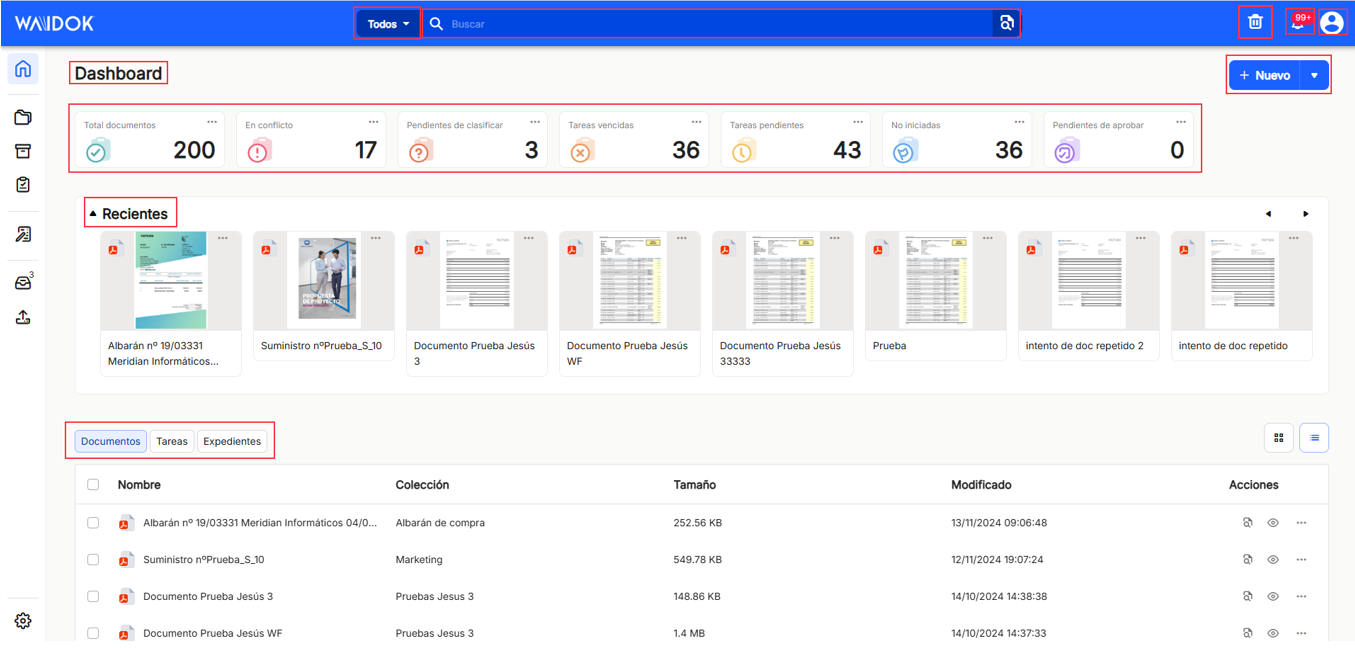Screen dimensions: 1355x650
Task: Open the folders icon in sidebar
Action: coord(23,118)
